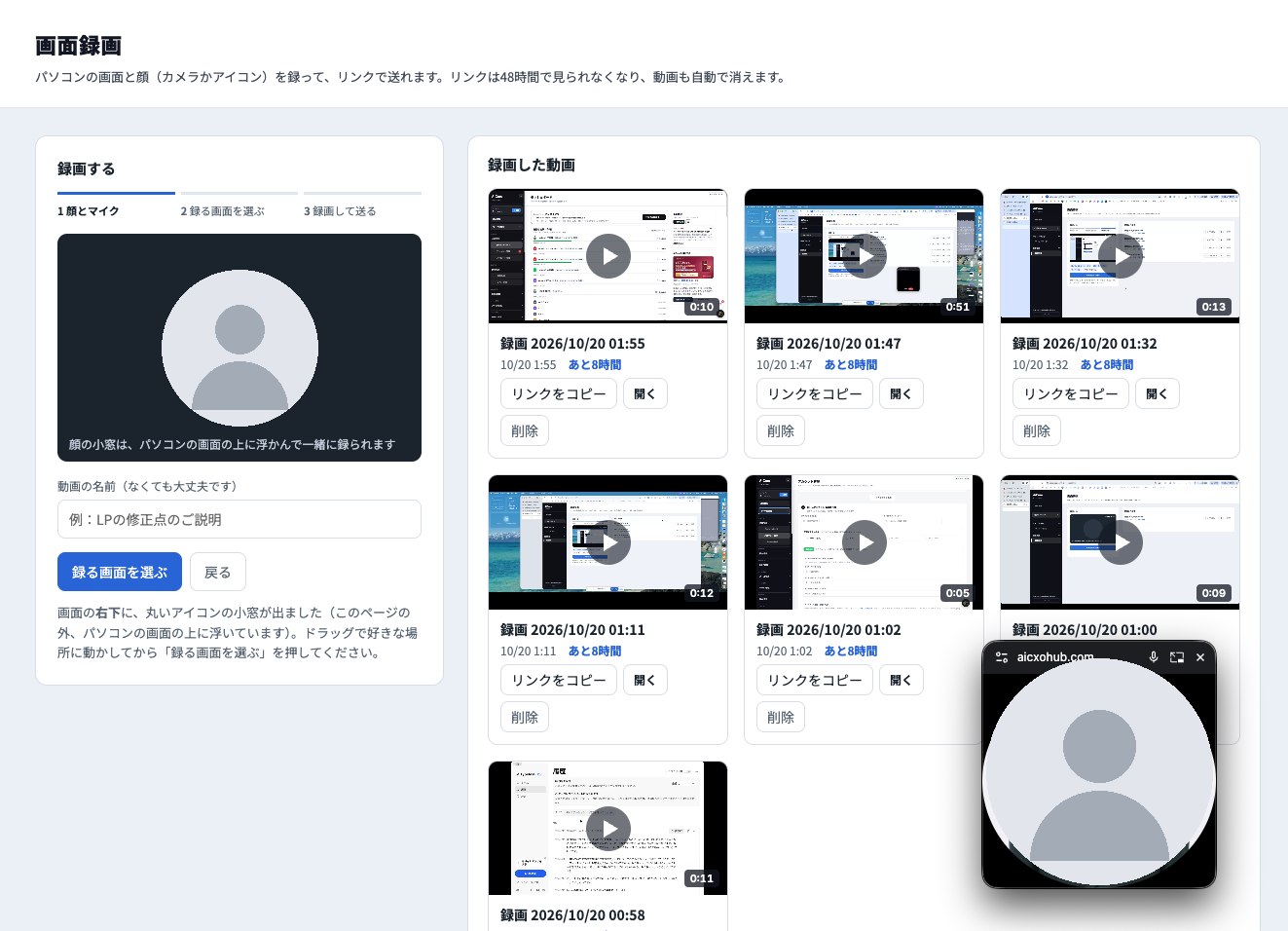This screenshot has width=1288, height=931.
Task: Copy link for 録画 2026/10/20 01:47
Action: click(x=815, y=393)
